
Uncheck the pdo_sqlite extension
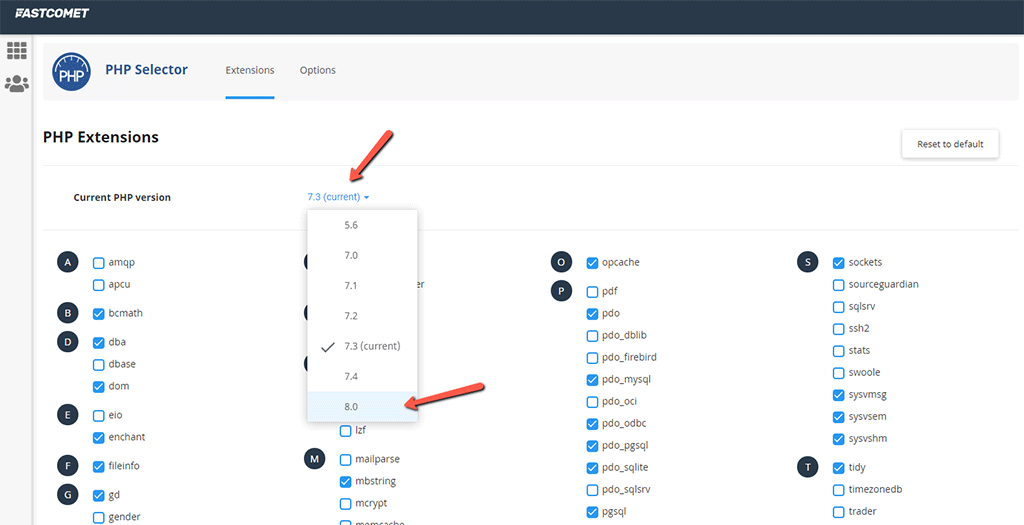(x=592, y=468)
